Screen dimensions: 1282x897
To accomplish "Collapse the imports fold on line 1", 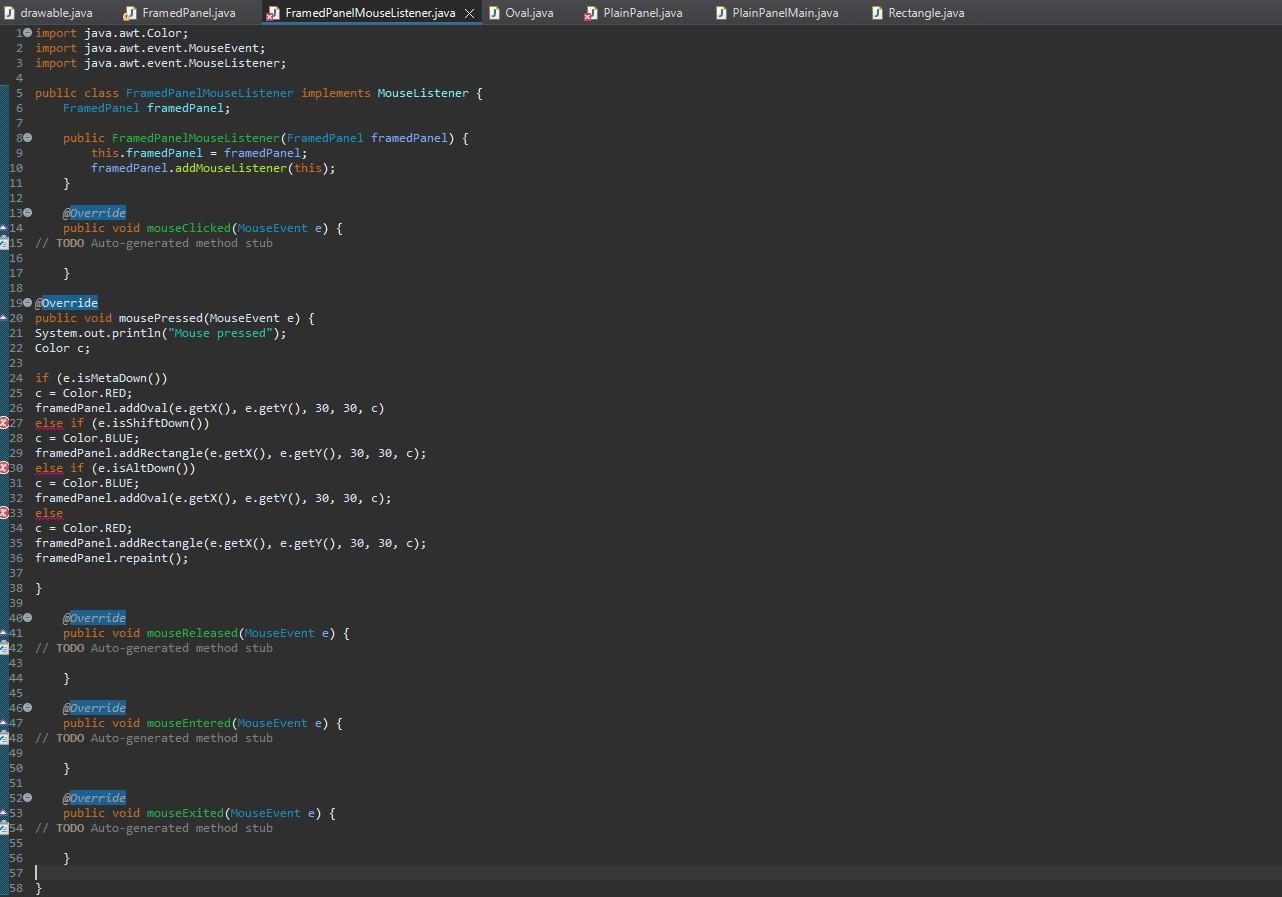I will click(28, 33).
